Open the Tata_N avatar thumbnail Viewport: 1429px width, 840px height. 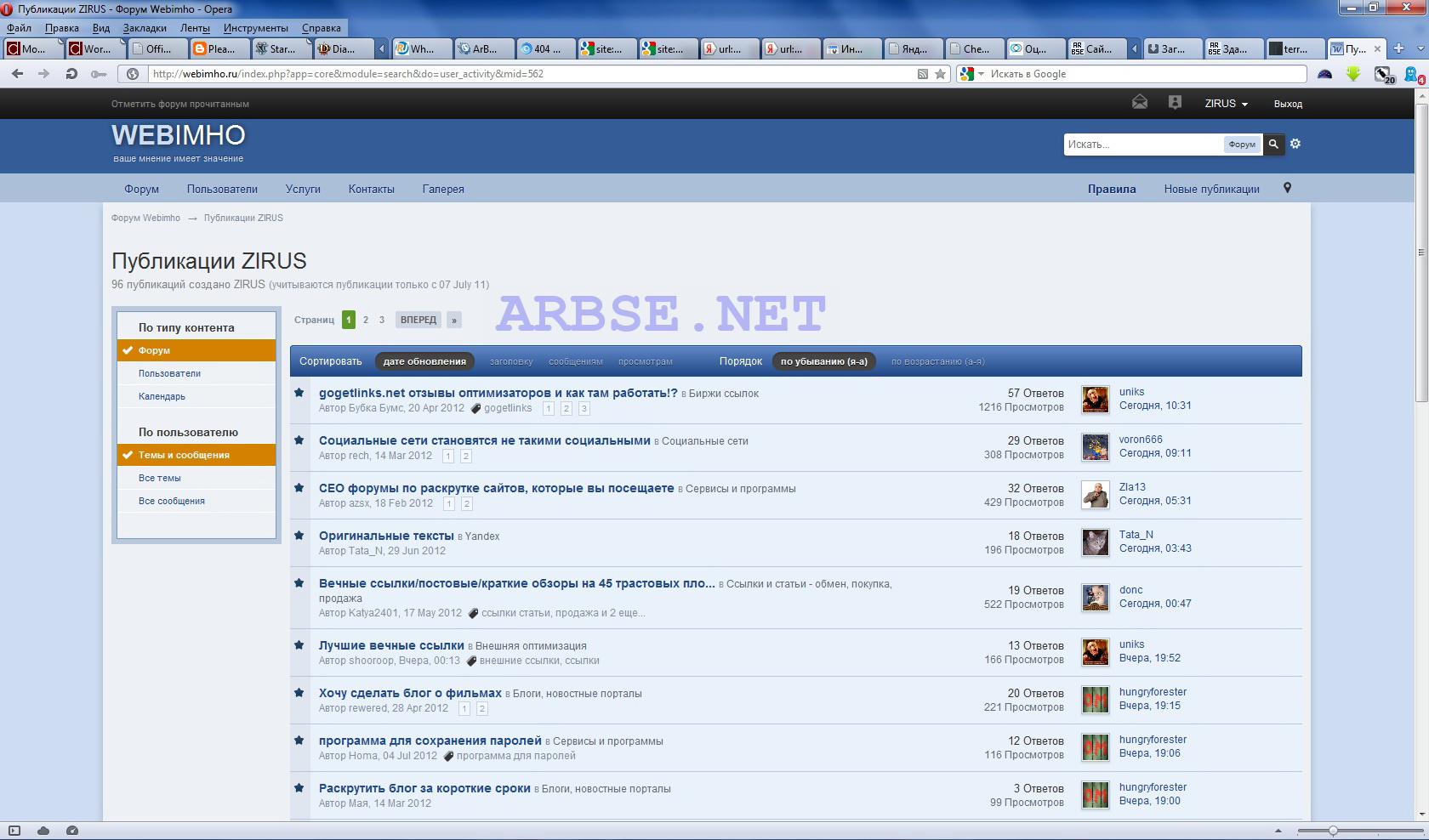tap(1095, 542)
